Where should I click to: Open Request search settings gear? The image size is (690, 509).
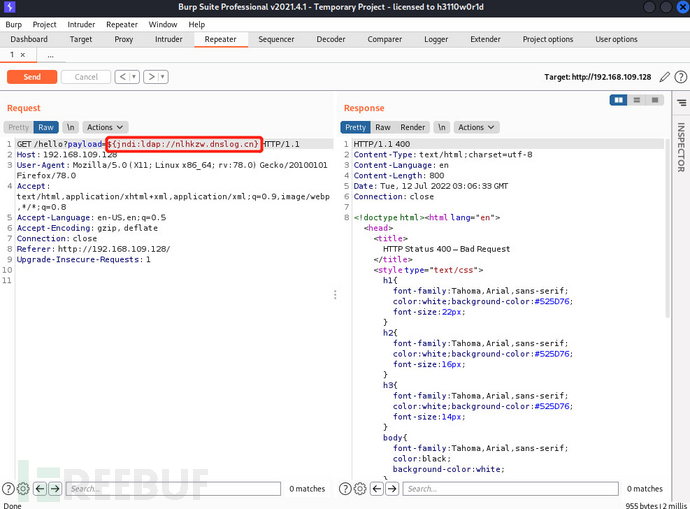23,489
